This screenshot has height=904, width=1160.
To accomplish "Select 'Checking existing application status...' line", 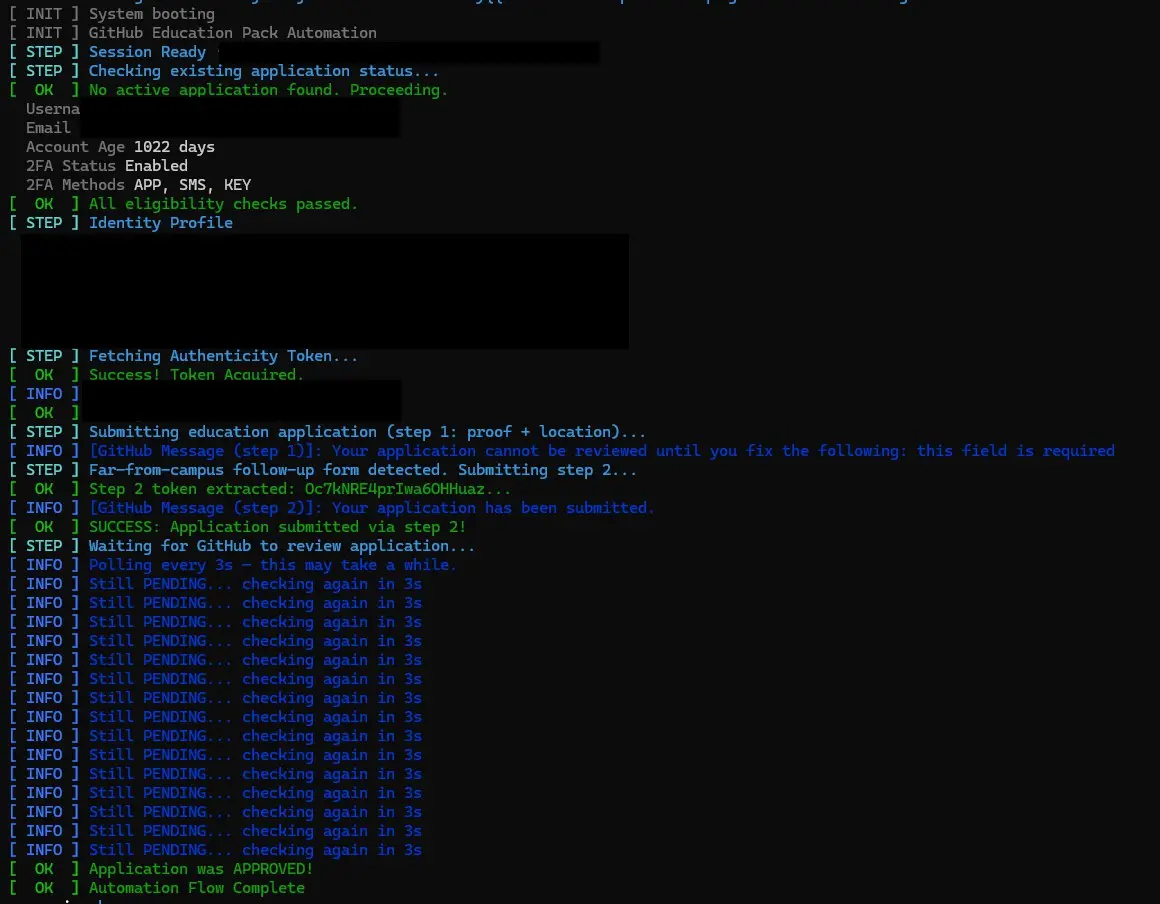I will 263,71.
